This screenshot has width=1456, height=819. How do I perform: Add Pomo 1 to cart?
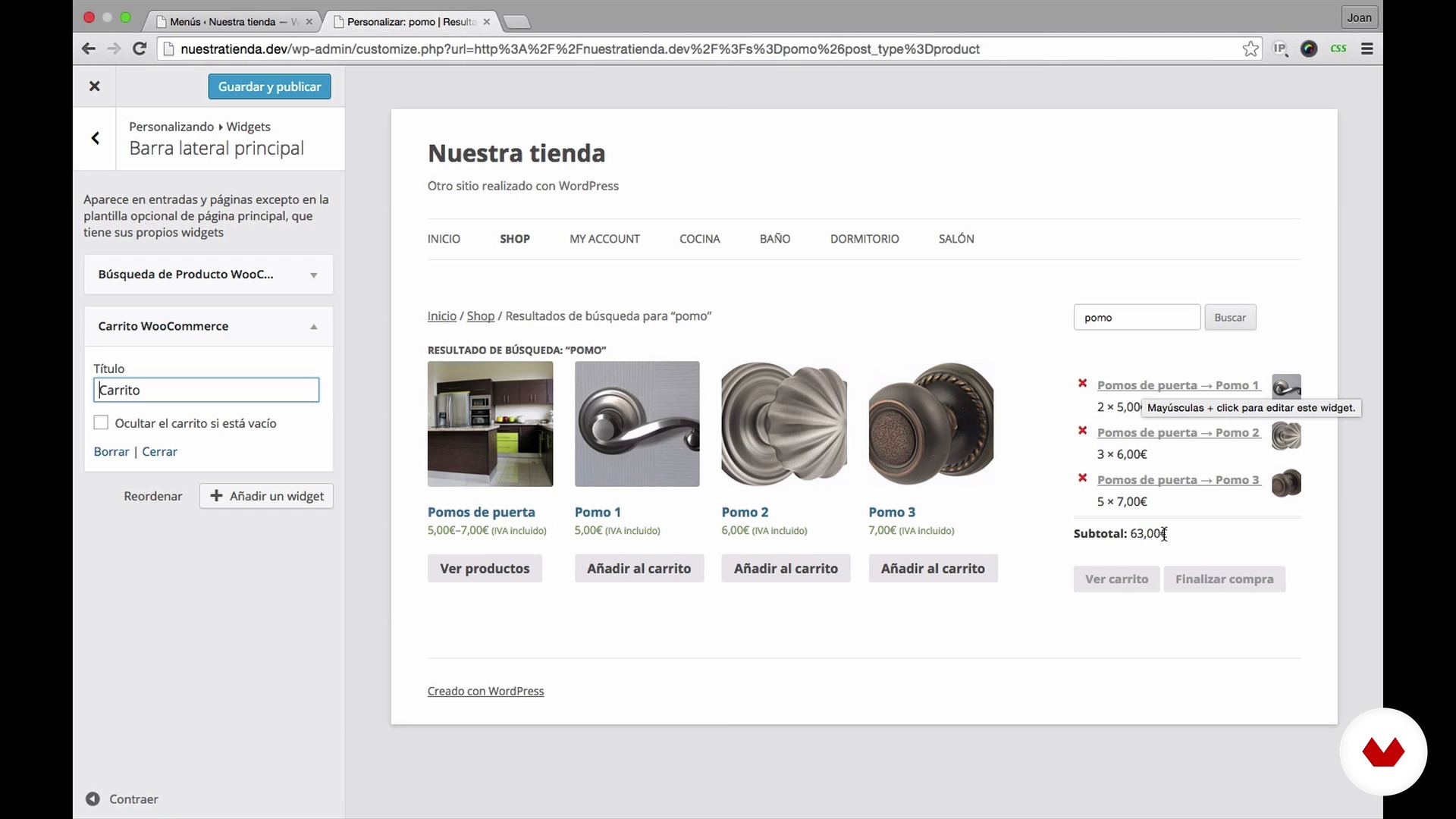[x=639, y=568]
